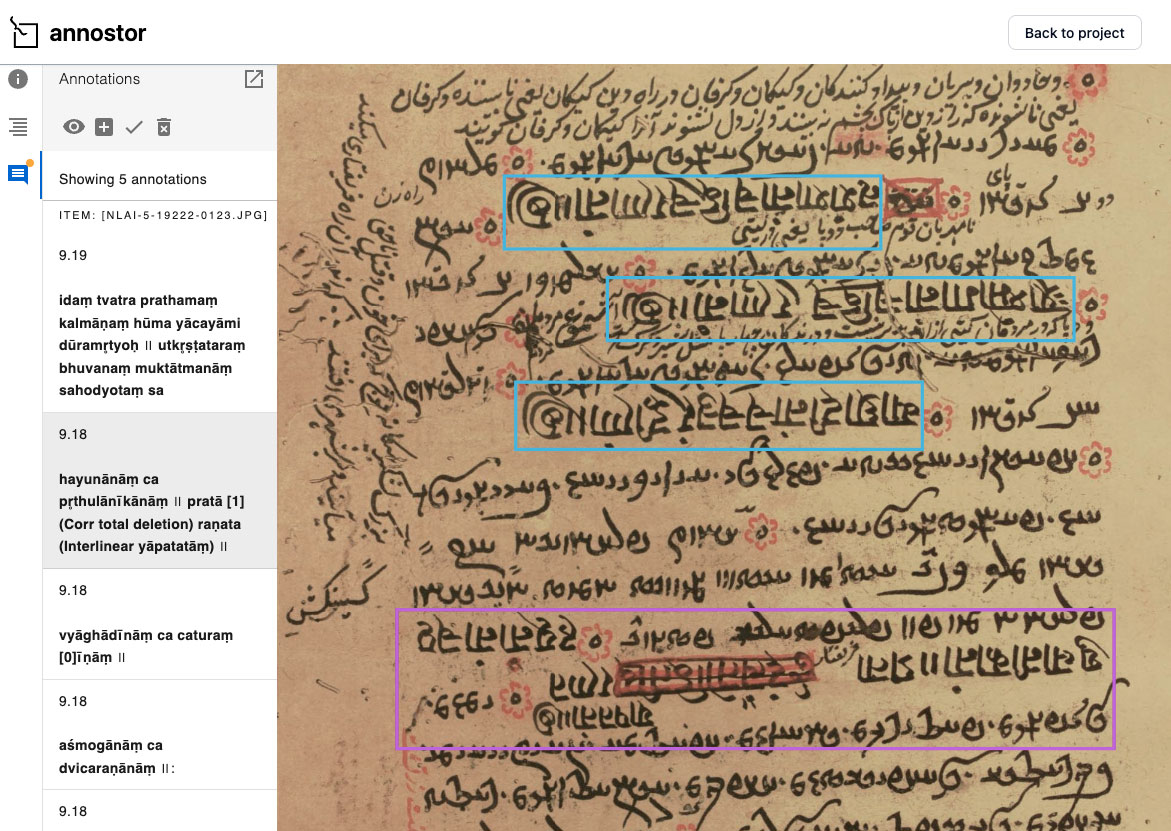Pop out the Annotations panel in new window
Screen dimensions: 1171x831
click(x=254, y=79)
